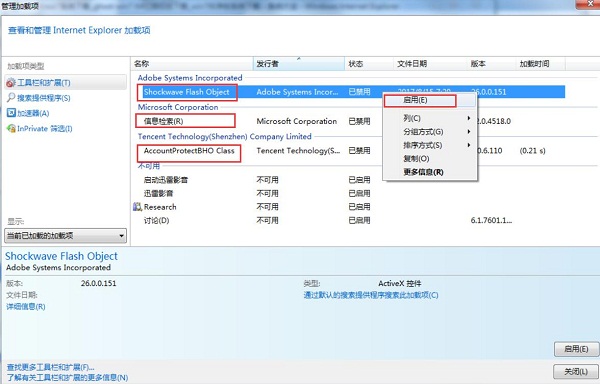Click the 26.0.0.151 value in details pane
This screenshot has width=600, height=384.
pyautogui.click(x=98, y=283)
